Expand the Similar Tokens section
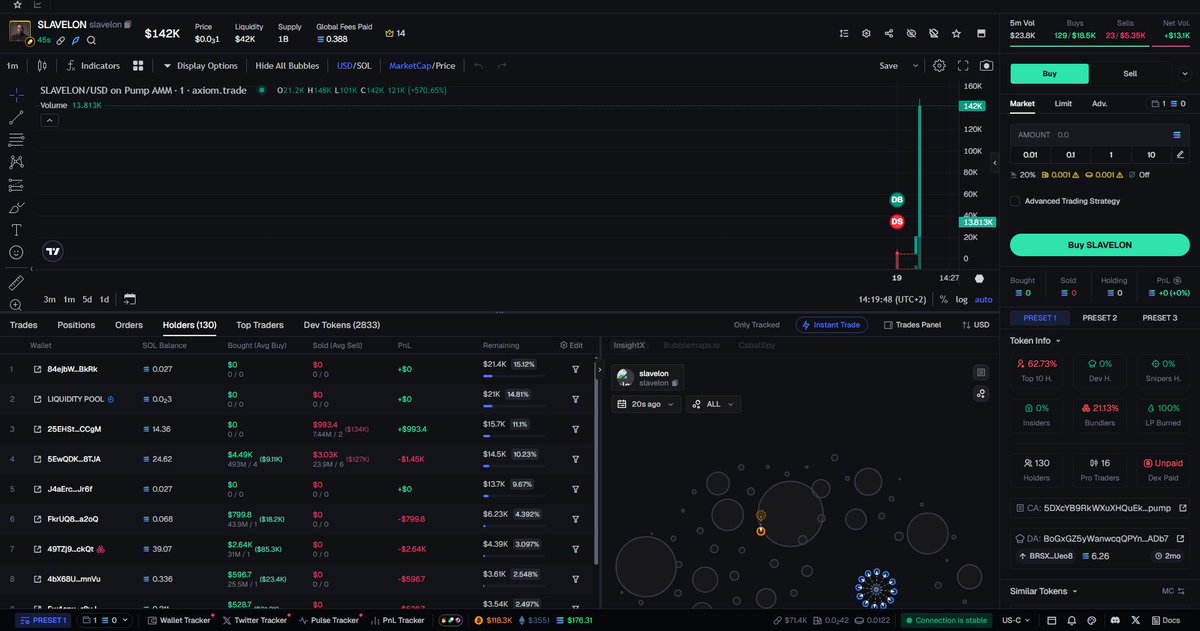 click(1042, 591)
